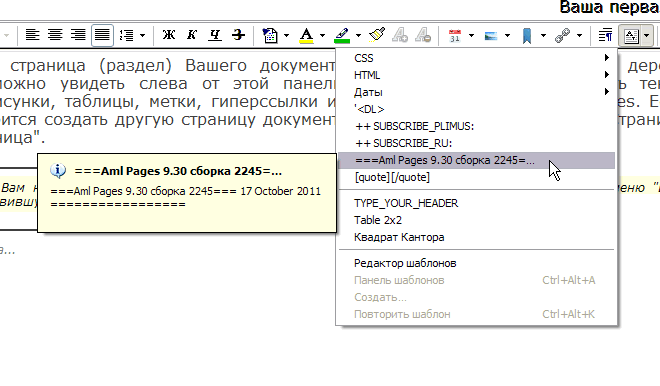Screen dimensions: 660x386
Task: Insert hyperlink using chain icon
Action: tap(562, 36)
